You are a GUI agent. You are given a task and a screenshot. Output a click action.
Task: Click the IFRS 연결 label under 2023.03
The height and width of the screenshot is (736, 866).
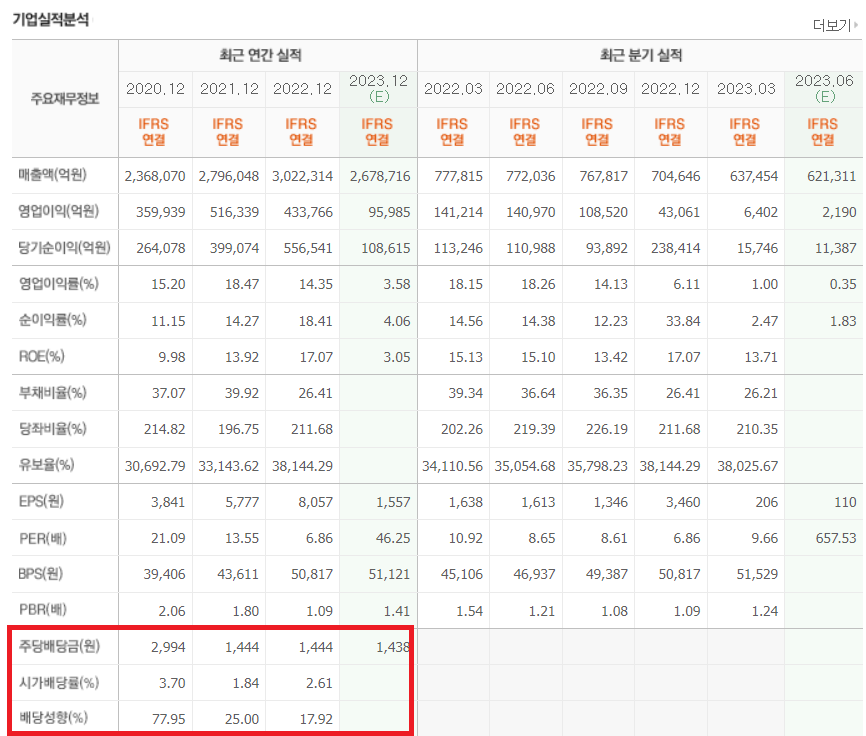point(746,131)
